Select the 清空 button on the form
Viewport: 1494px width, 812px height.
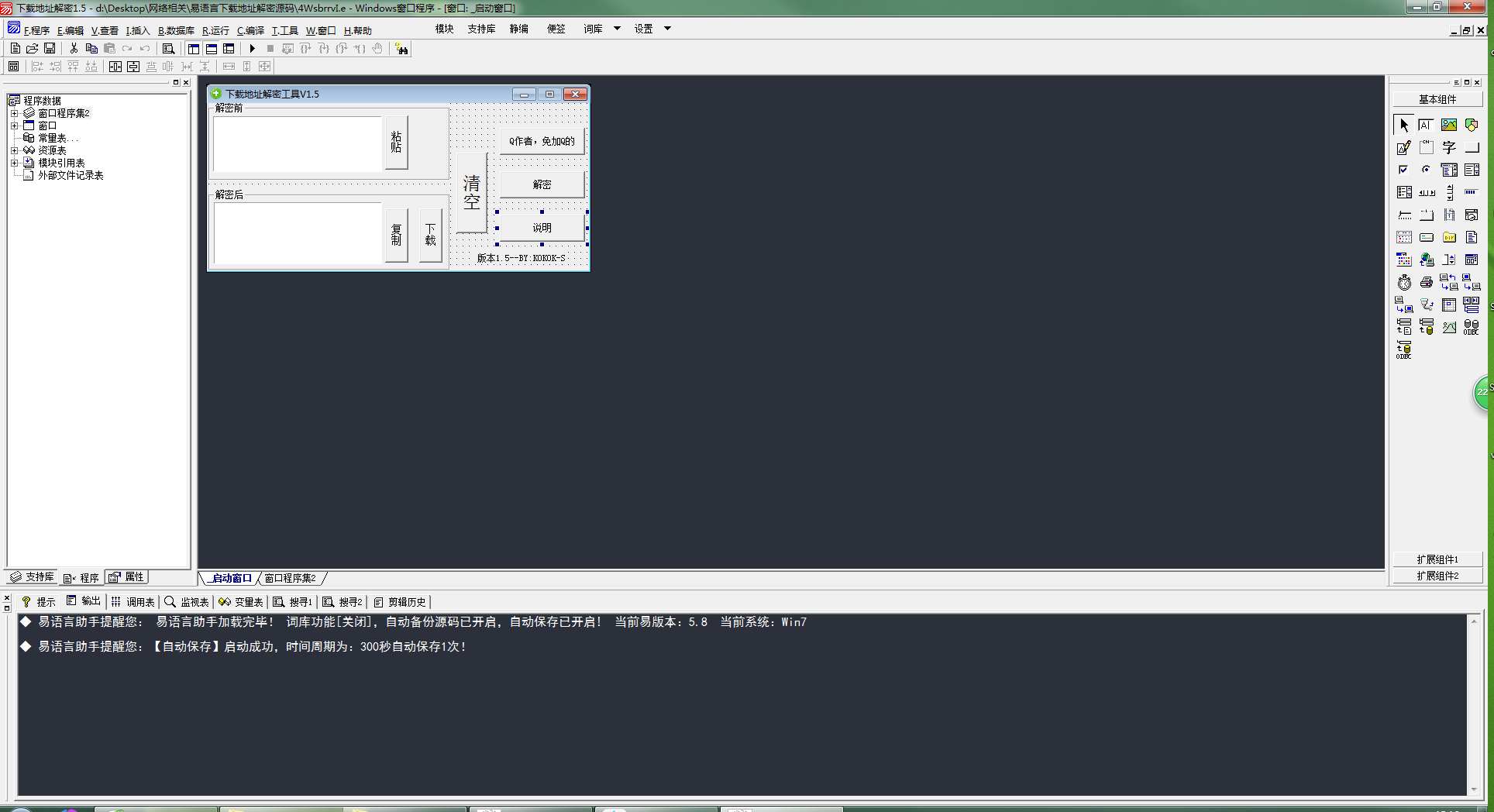(x=472, y=192)
